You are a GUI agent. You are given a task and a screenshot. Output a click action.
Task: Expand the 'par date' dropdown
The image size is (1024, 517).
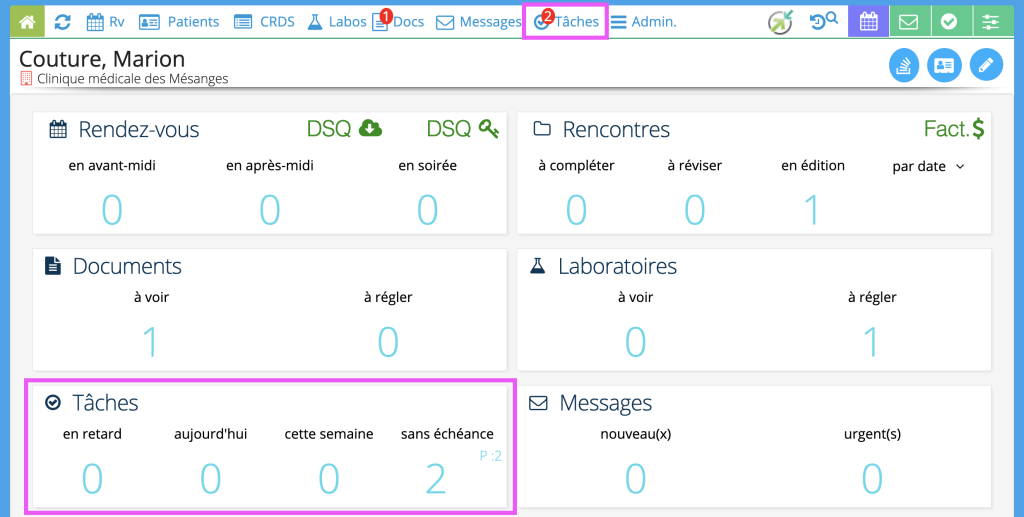(928, 166)
